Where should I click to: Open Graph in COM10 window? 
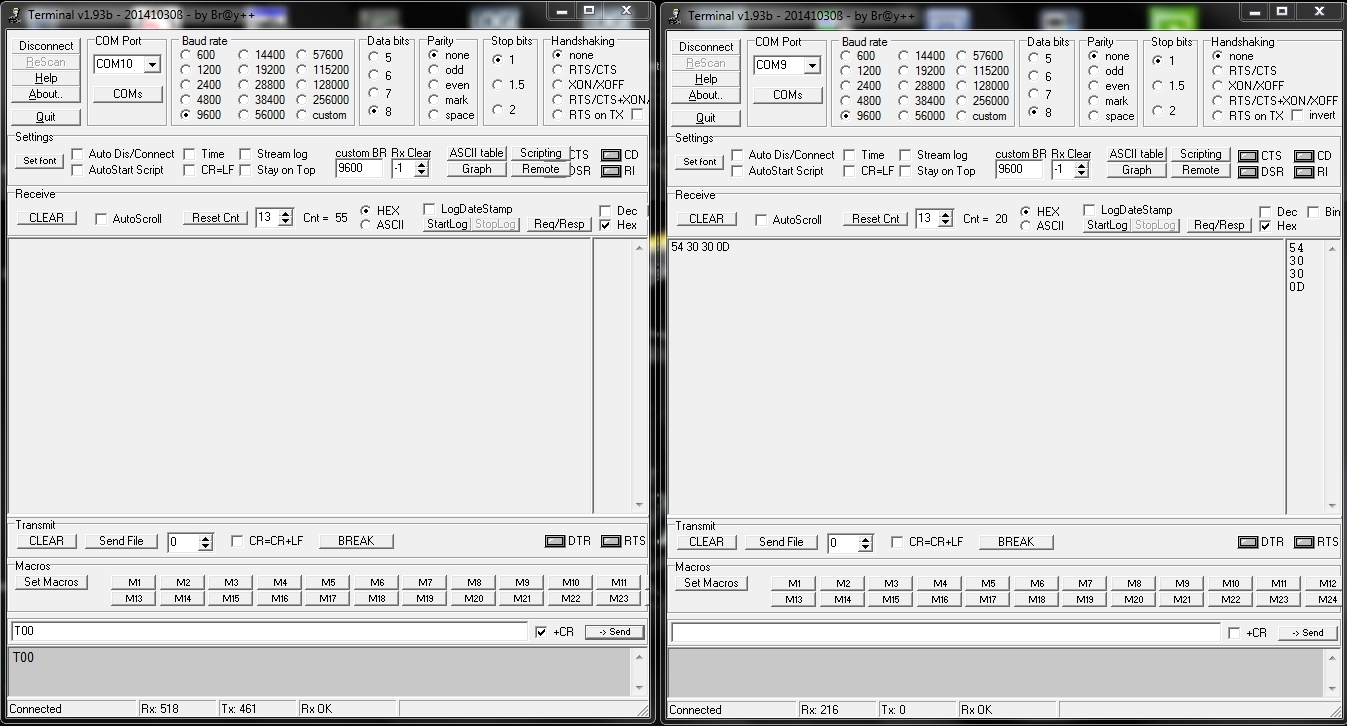[477, 169]
